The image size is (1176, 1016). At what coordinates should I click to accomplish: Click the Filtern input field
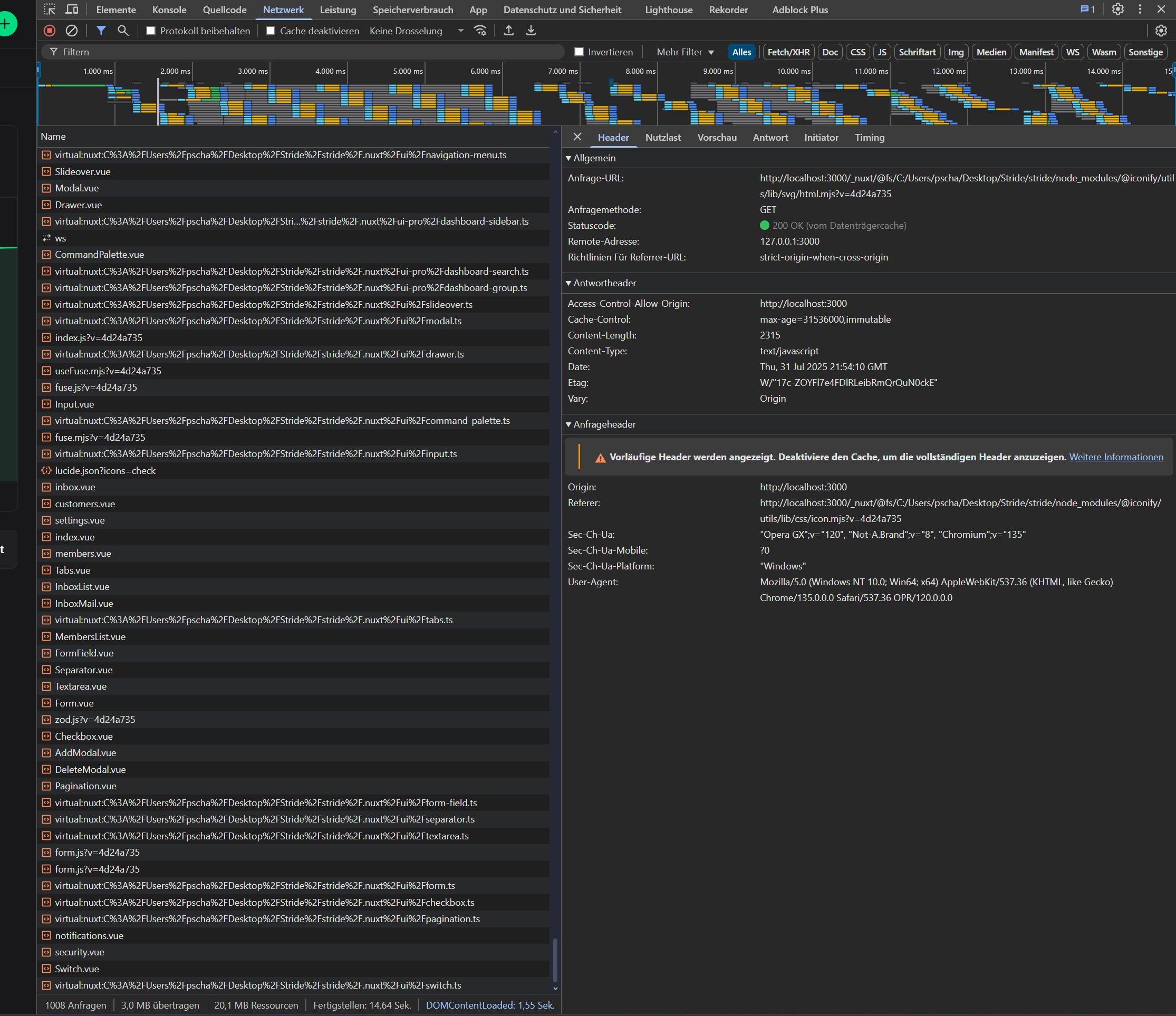[x=303, y=52]
